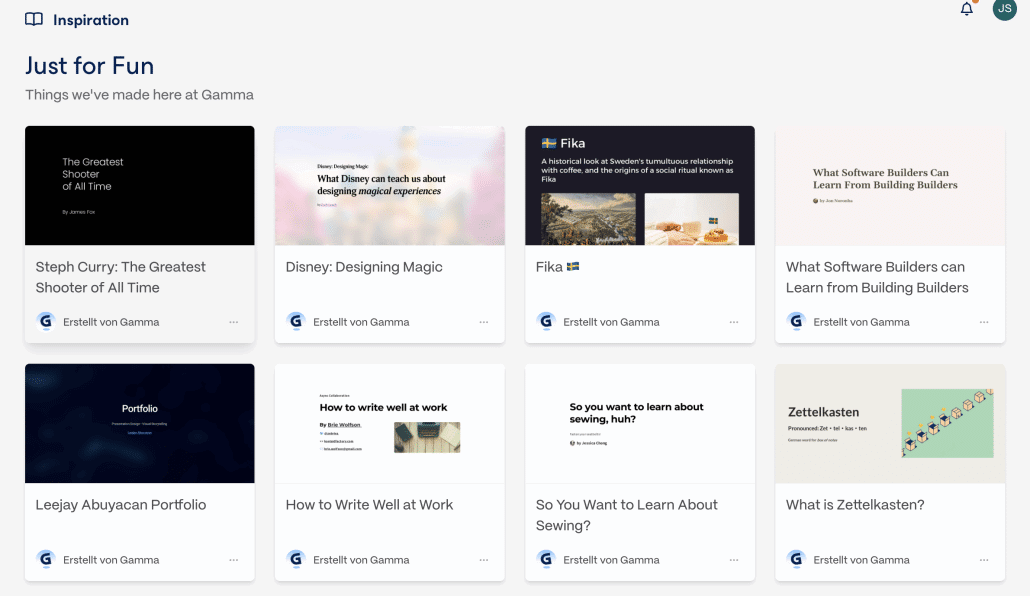Open the Portfolio dark thumbnail
Screen dimensions: 1030x596
coord(139,423)
